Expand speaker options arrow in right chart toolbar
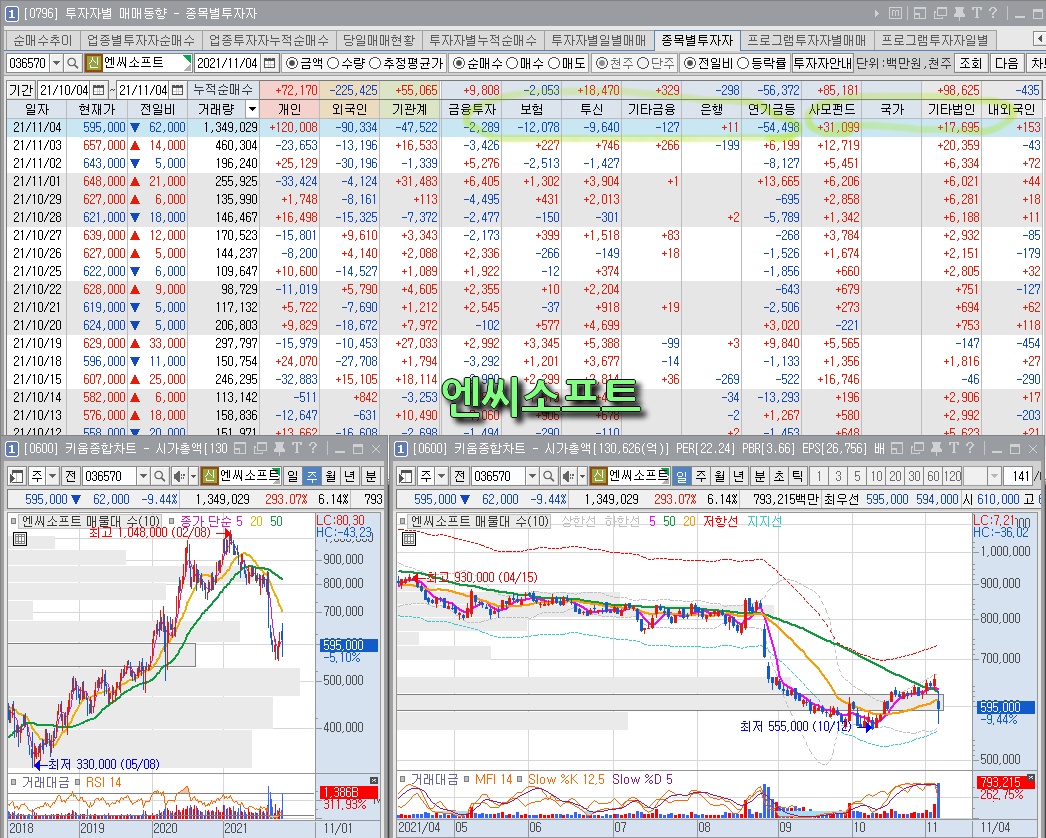 [x=582, y=476]
